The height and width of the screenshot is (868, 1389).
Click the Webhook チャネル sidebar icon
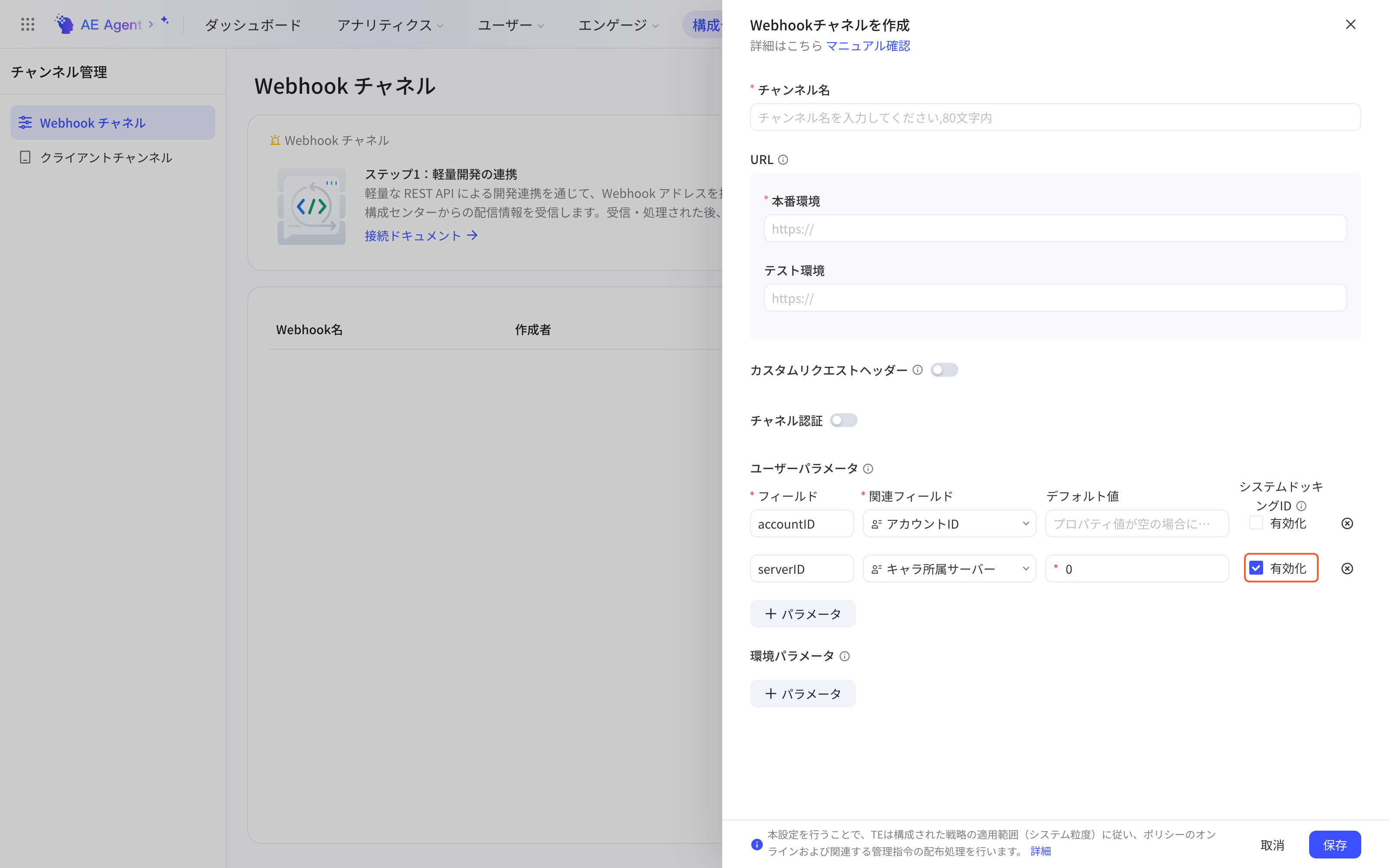[25, 122]
